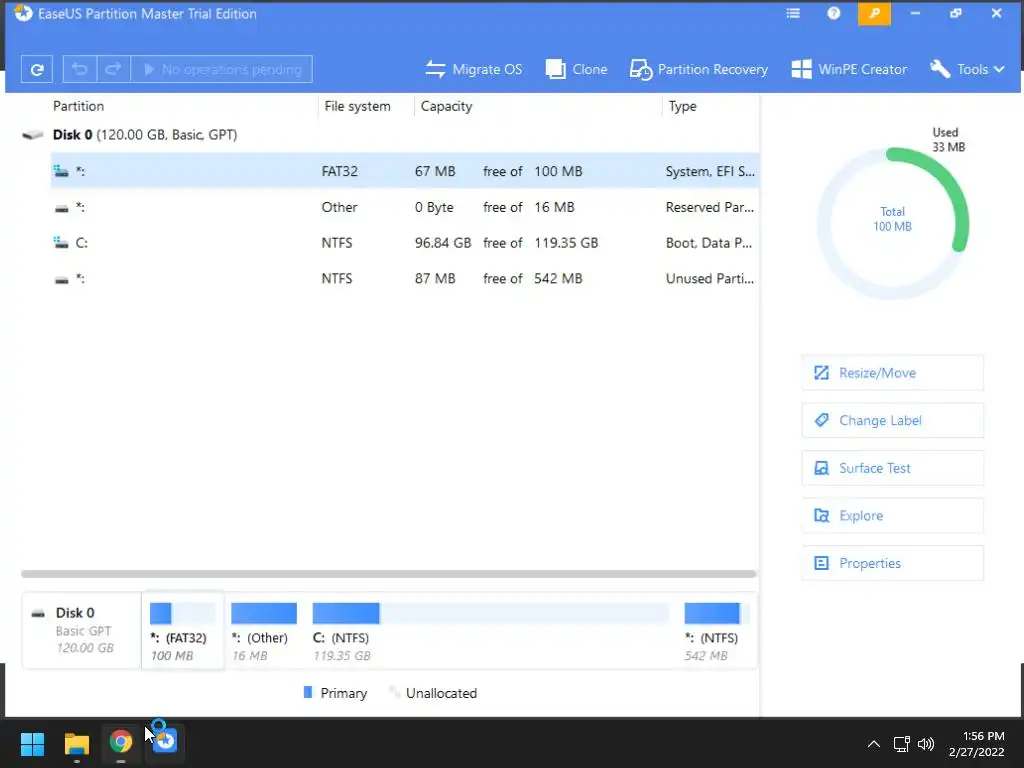
Task: Open Google Chrome from taskbar
Action: (x=120, y=743)
